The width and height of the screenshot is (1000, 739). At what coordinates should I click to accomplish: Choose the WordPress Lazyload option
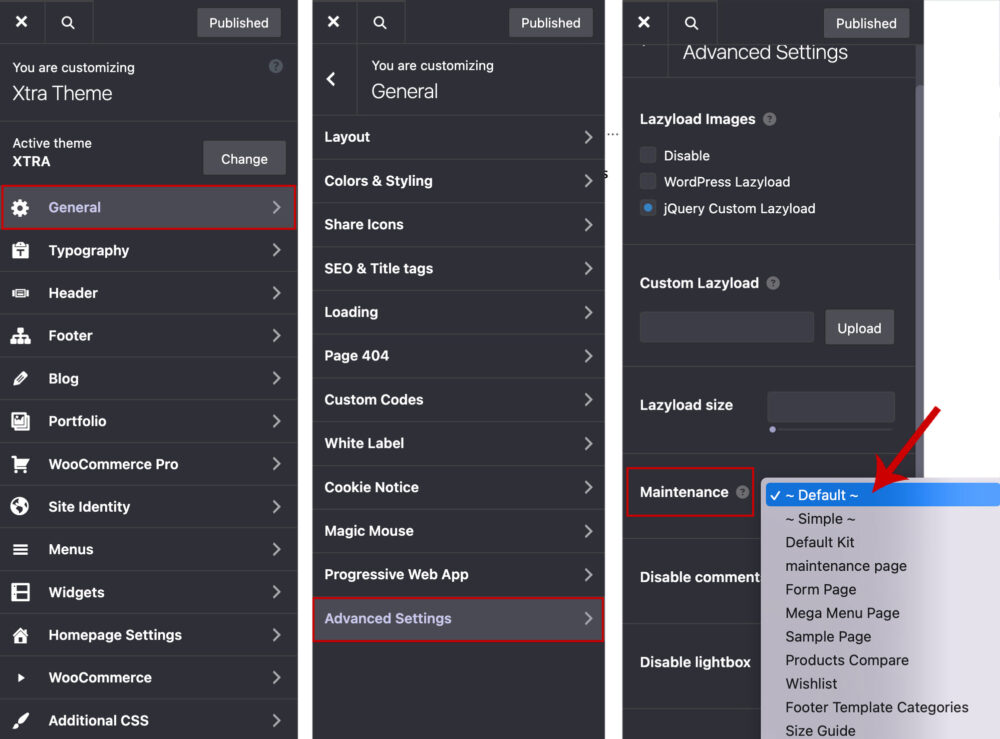tap(647, 182)
